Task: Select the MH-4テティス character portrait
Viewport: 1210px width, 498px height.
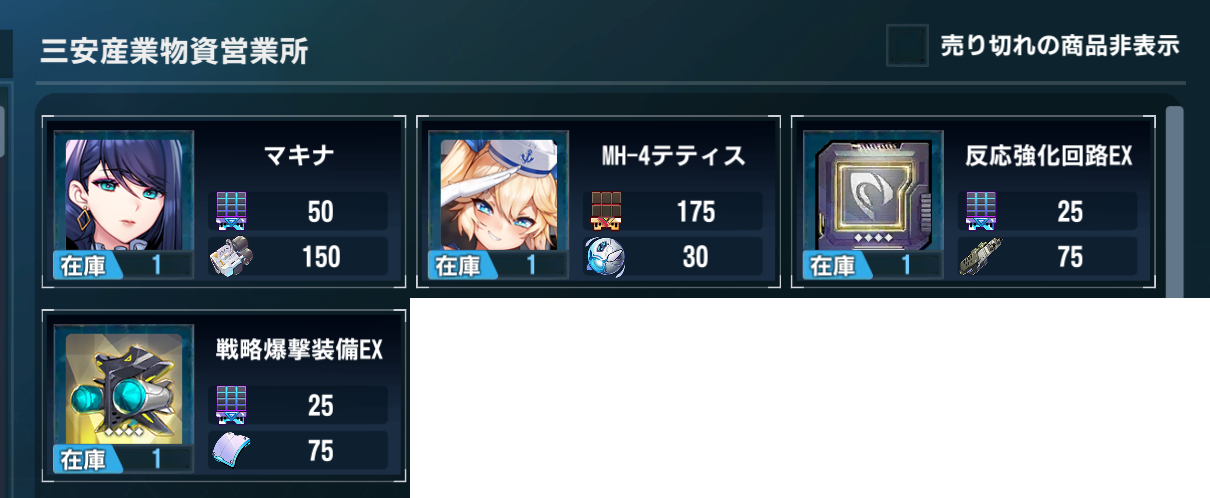Action: pyautogui.click(x=499, y=194)
